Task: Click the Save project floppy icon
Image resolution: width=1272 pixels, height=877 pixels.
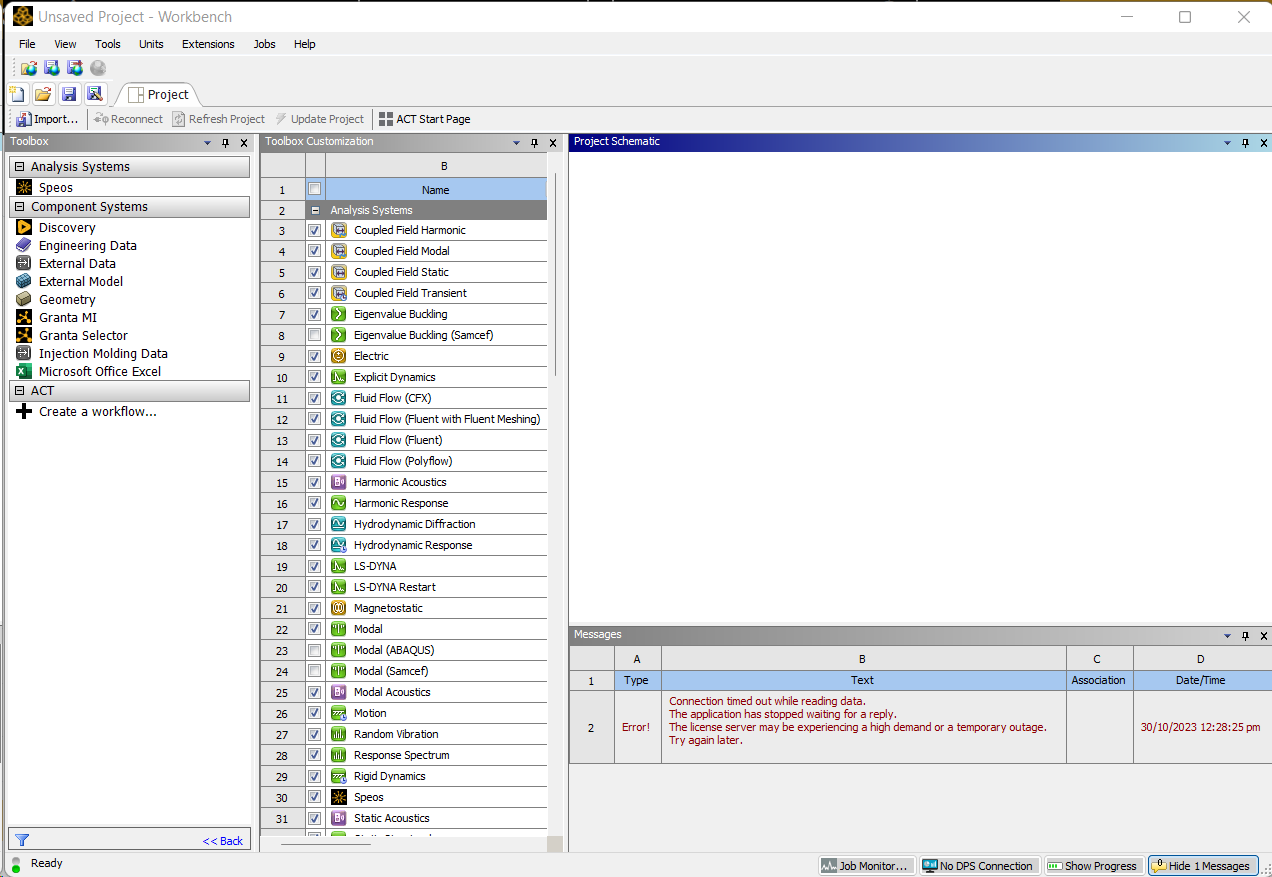Action: (x=69, y=94)
